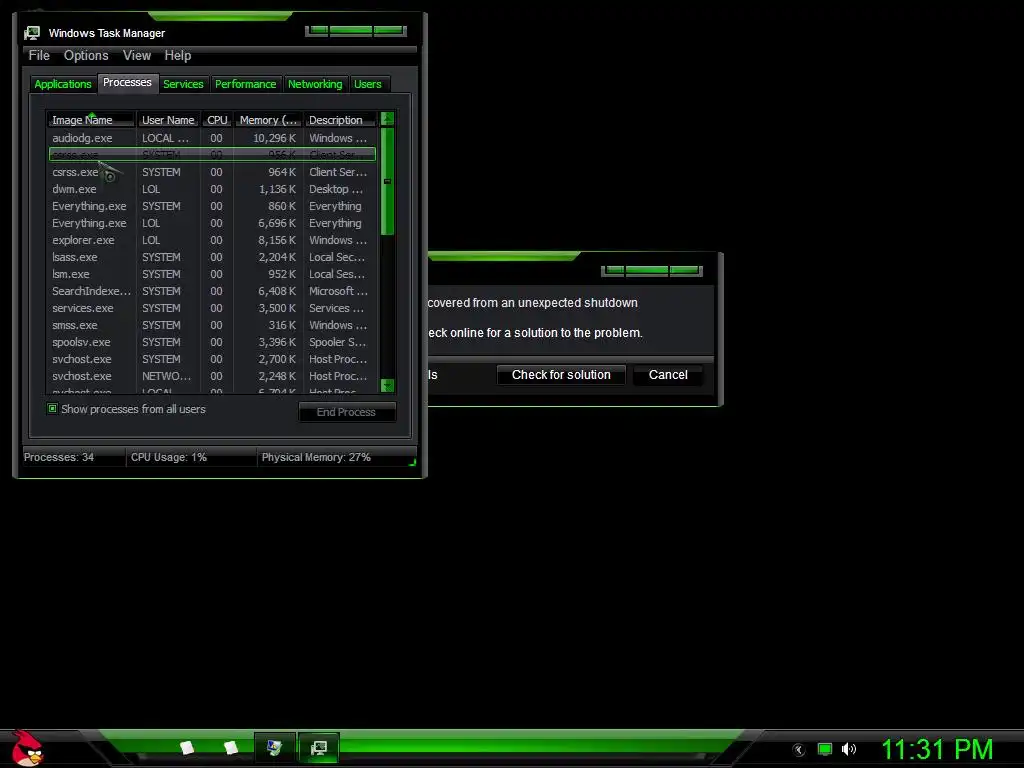Select the spoolsv.exe process
Image resolution: width=1024 pixels, height=768 pixels.
(x=212, y=342)
